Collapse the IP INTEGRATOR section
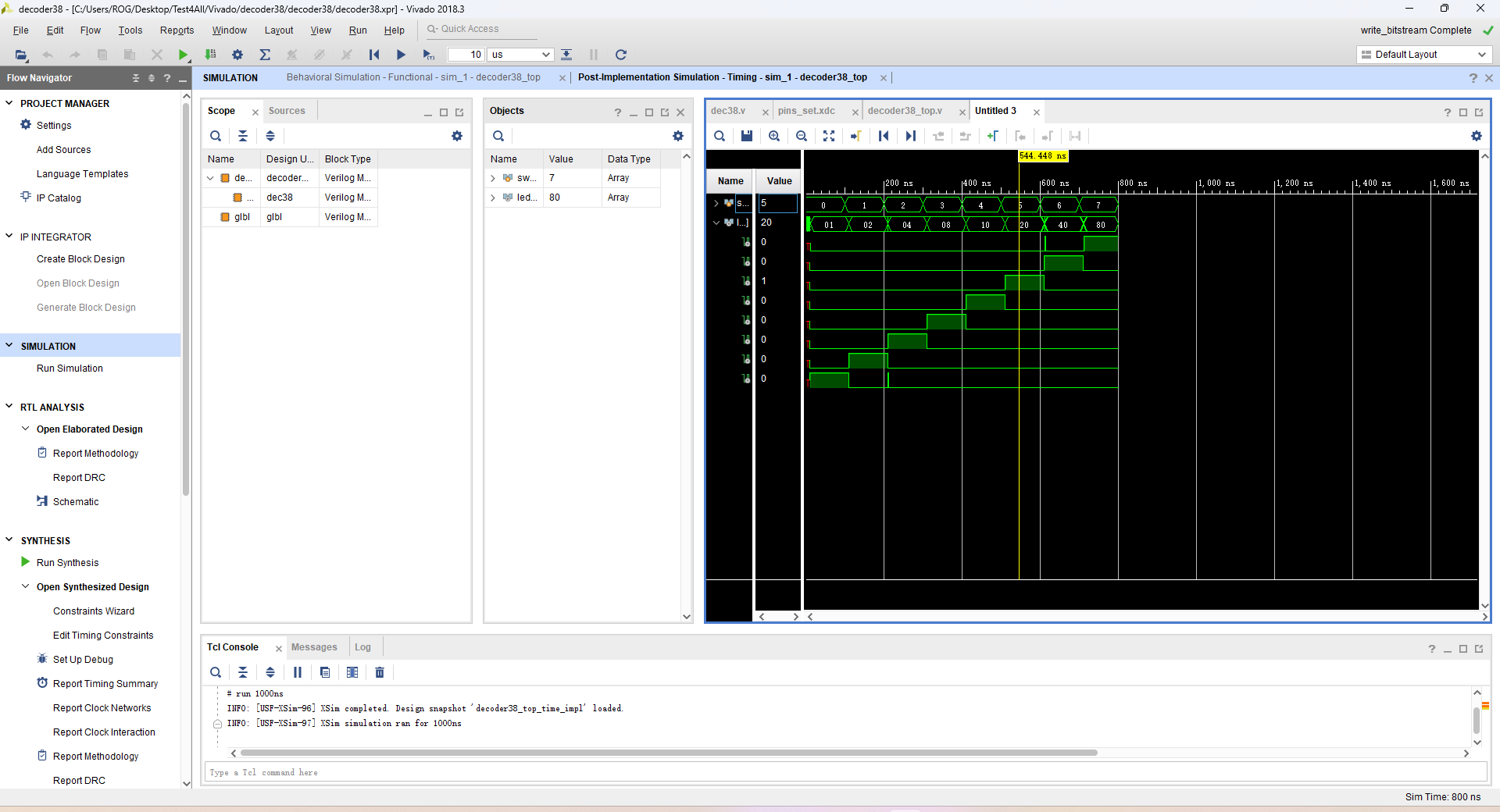 pos(9,237)
